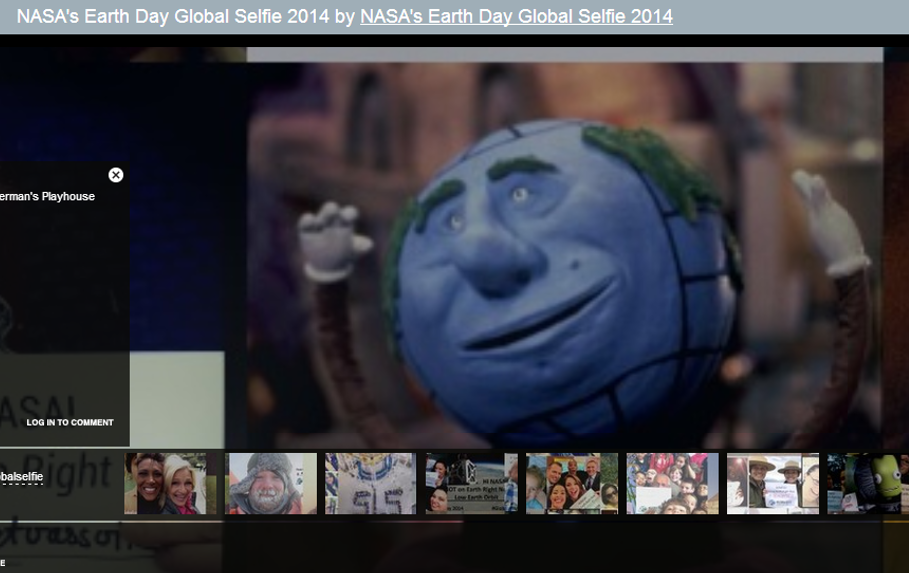Click the Pee-wee Herman's Playhouse caption title
This screenshot has height=573, width=909.
tap(47, 196)
